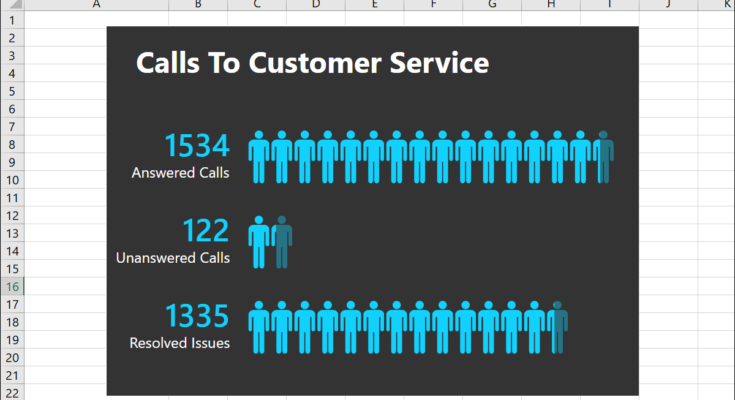Click the Unanswered Calls text label

tap(173, 258)
